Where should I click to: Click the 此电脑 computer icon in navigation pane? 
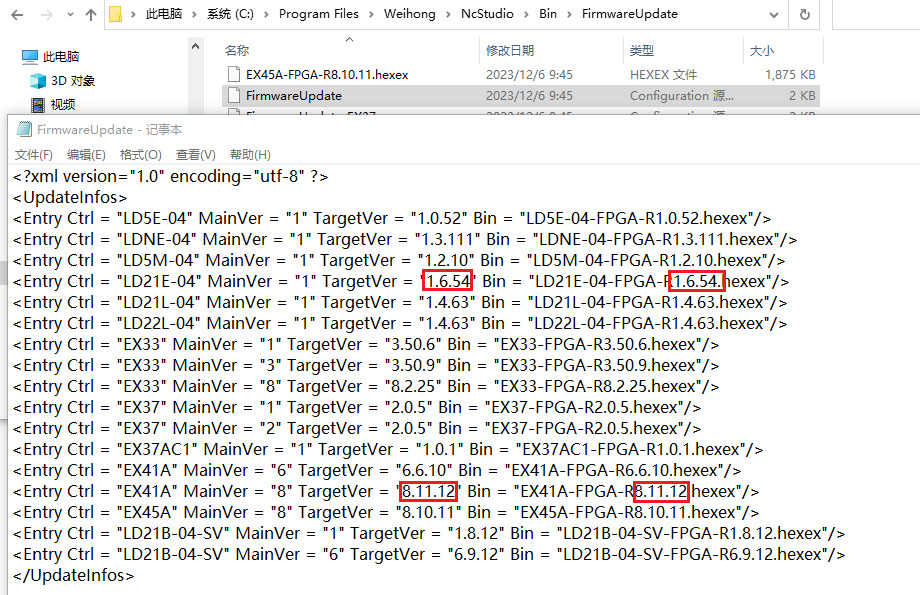coord(29,56)
